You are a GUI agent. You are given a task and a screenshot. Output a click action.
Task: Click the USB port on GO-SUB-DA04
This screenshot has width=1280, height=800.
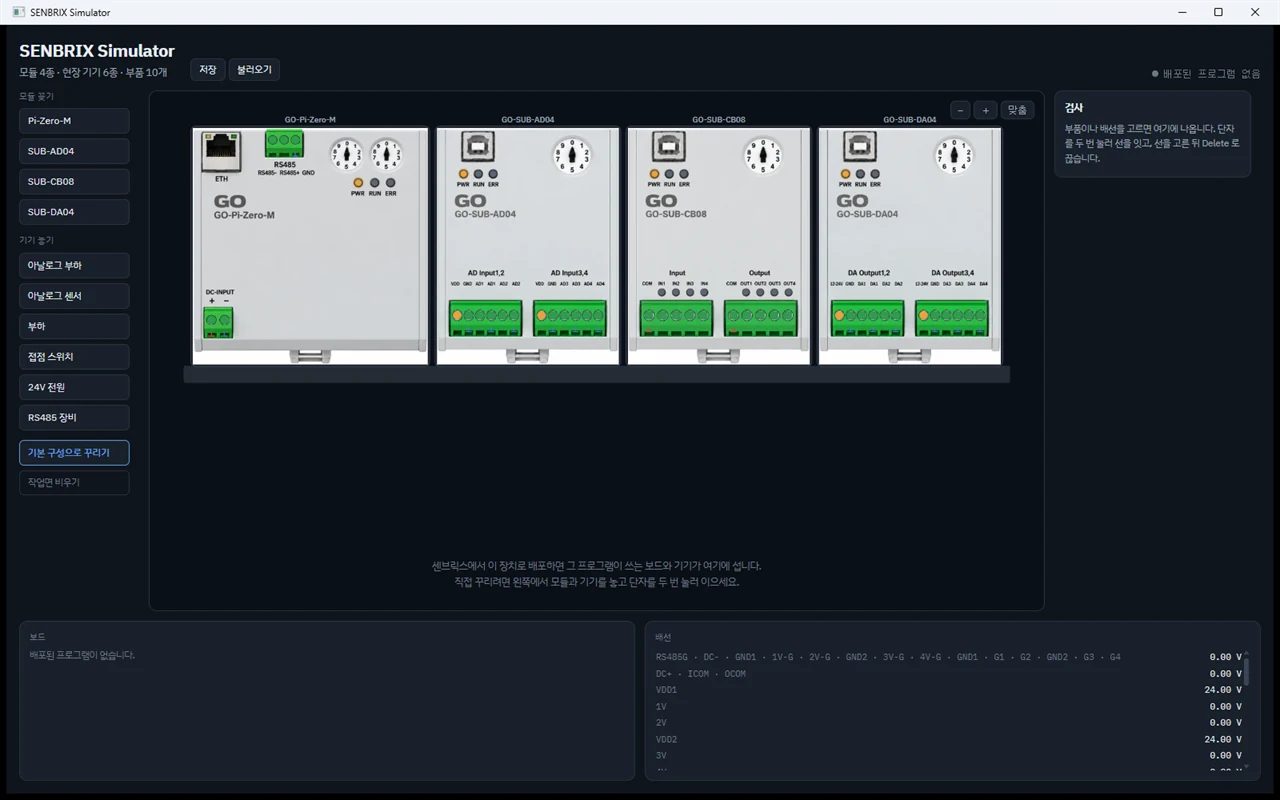tap(859, 148)
